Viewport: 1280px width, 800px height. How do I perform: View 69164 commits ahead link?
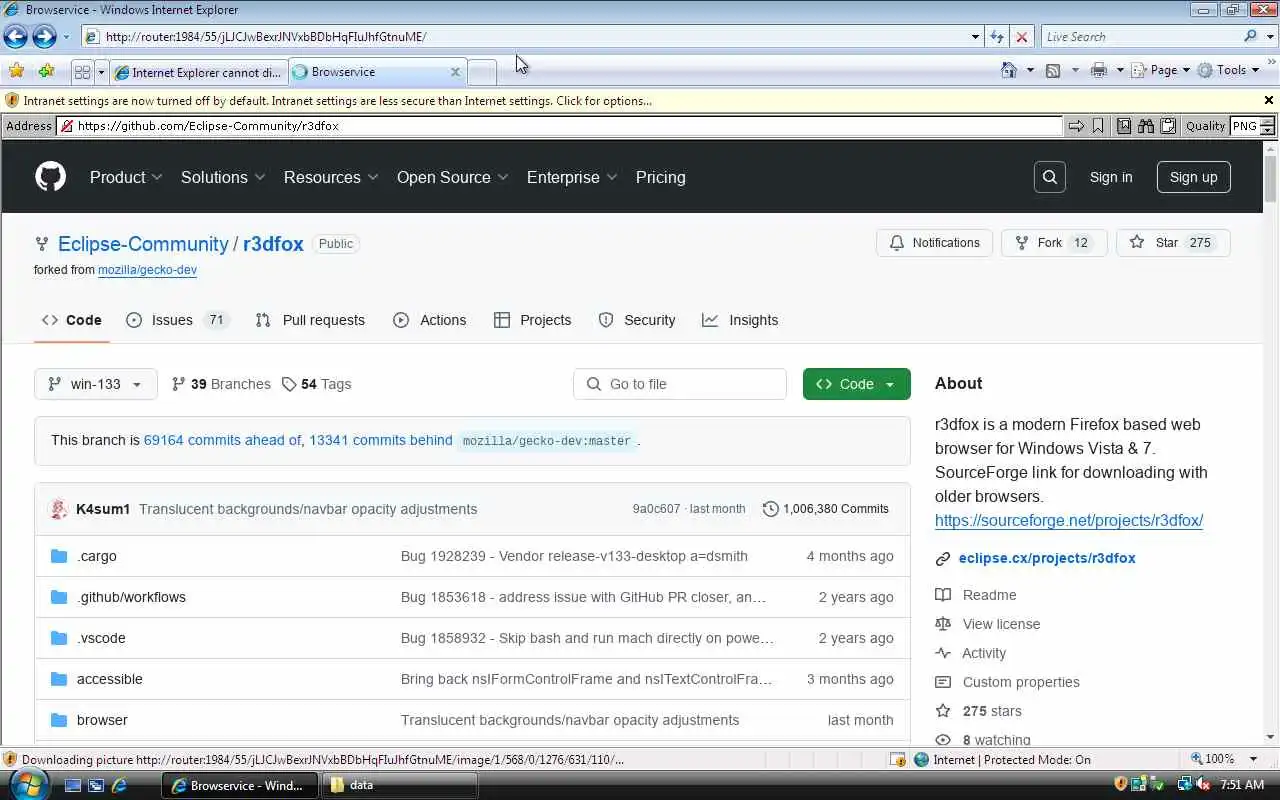click(x=222, y=440)
